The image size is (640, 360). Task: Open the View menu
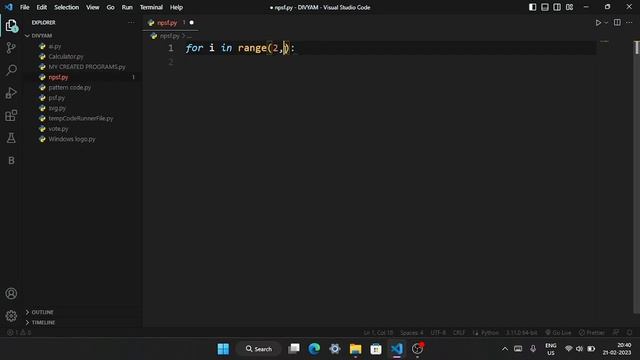[93, 7]
